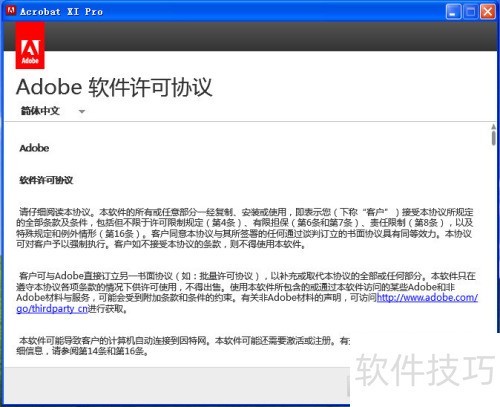Maximize the Acrobat XI Pro window
The width and height of the screenshot is (500, 407).
pyautogui.click(x=470, y=12)
